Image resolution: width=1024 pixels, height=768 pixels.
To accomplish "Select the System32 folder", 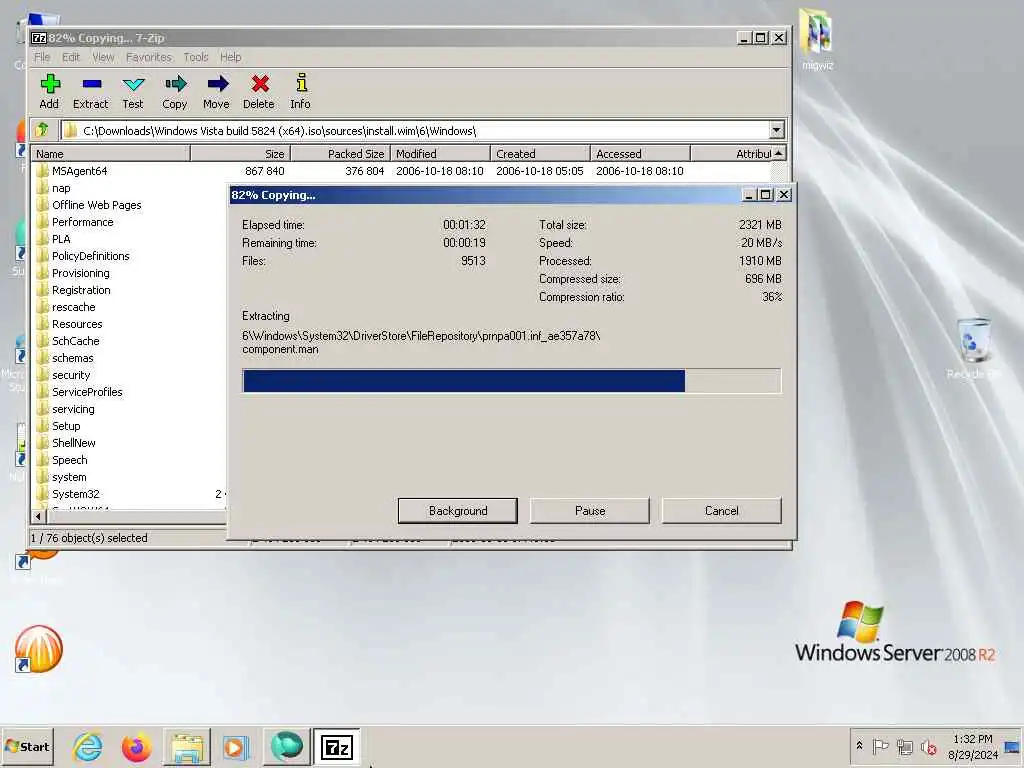I will coord(76,494).
